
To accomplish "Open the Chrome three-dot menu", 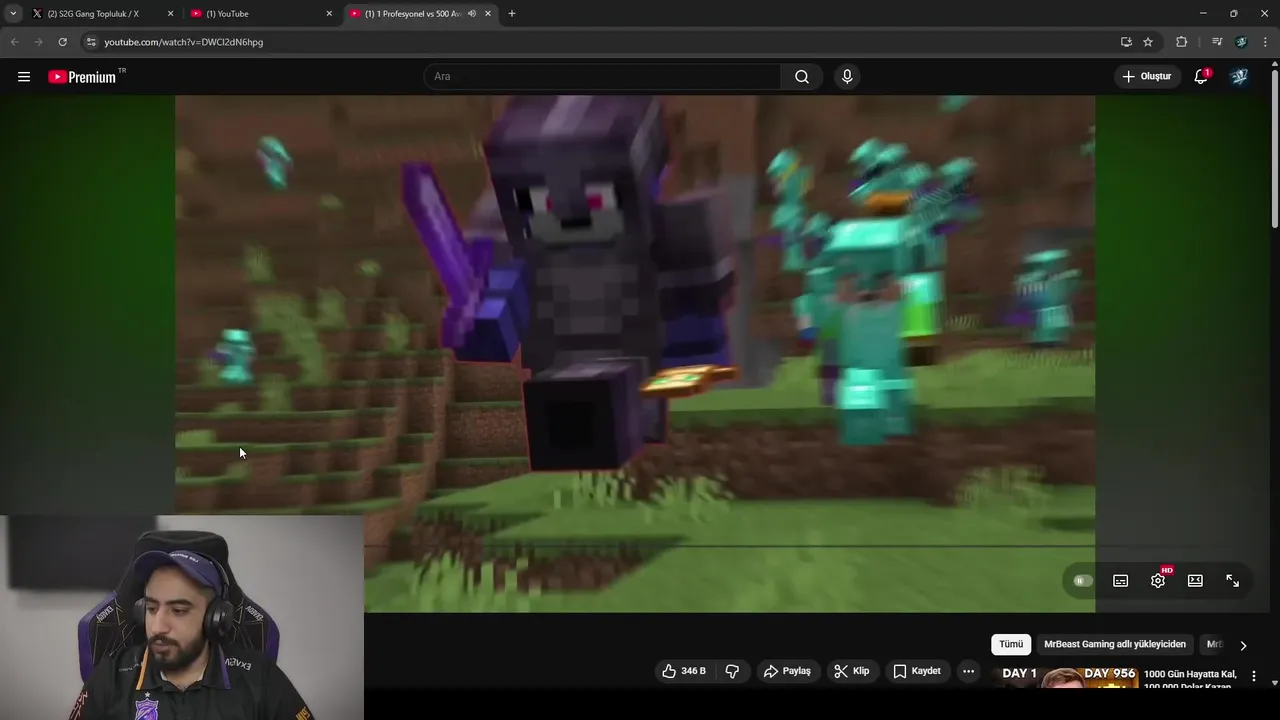I will 1265,42.
